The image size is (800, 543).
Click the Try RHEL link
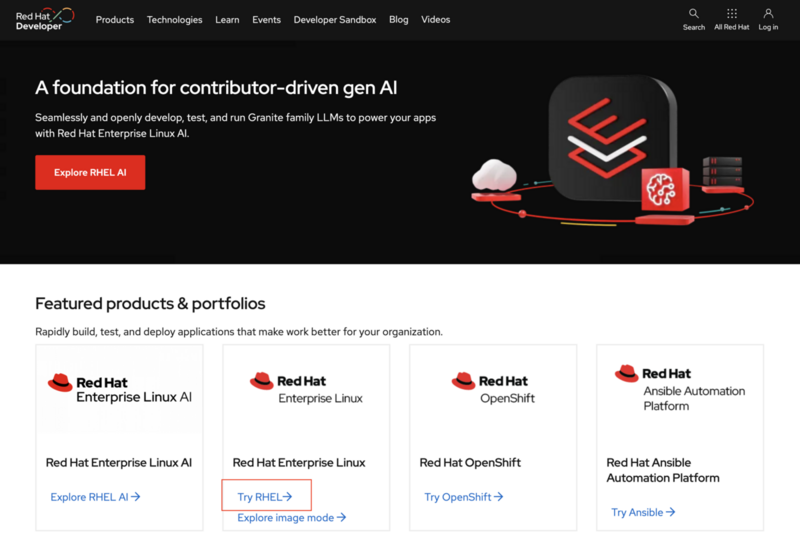[x=265, y=497]
